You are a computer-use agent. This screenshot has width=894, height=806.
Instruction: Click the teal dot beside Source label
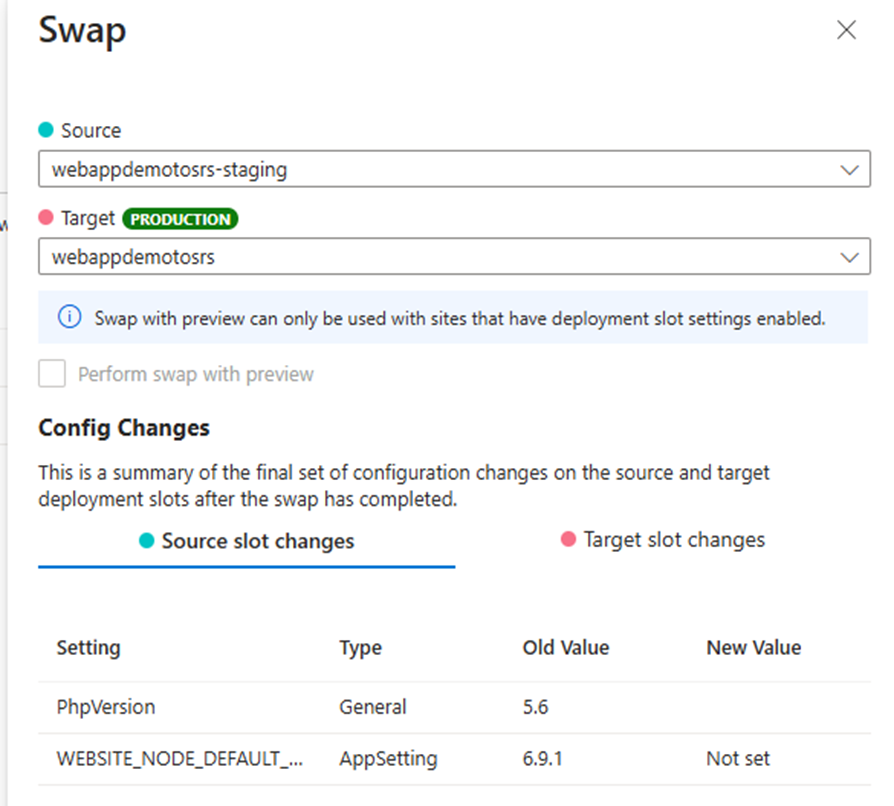point(46,129)
